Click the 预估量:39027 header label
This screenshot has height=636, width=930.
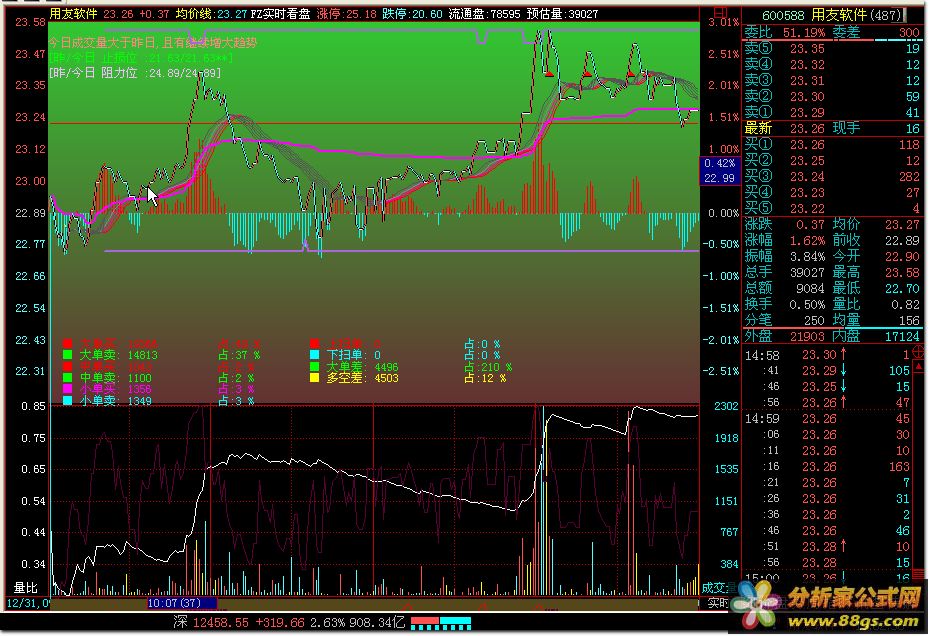pos(562,14)
